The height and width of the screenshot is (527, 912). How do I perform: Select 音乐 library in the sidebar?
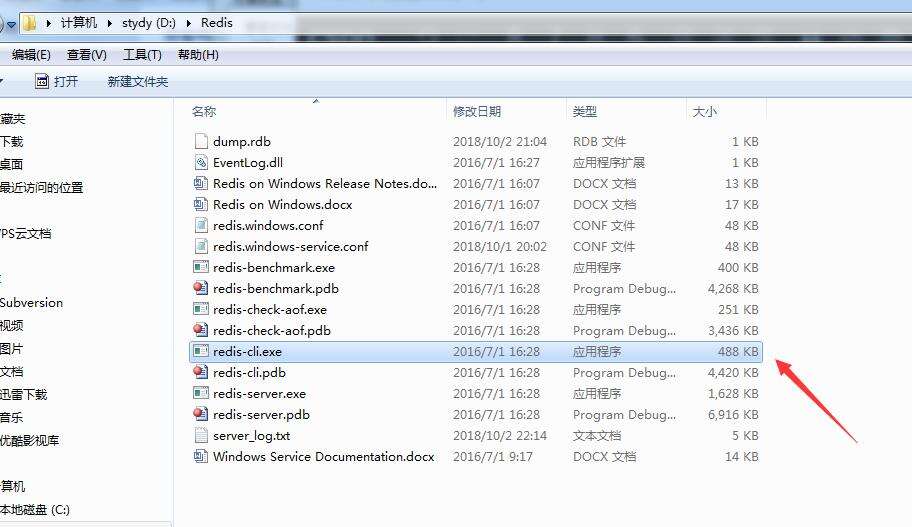coord(12,417)
